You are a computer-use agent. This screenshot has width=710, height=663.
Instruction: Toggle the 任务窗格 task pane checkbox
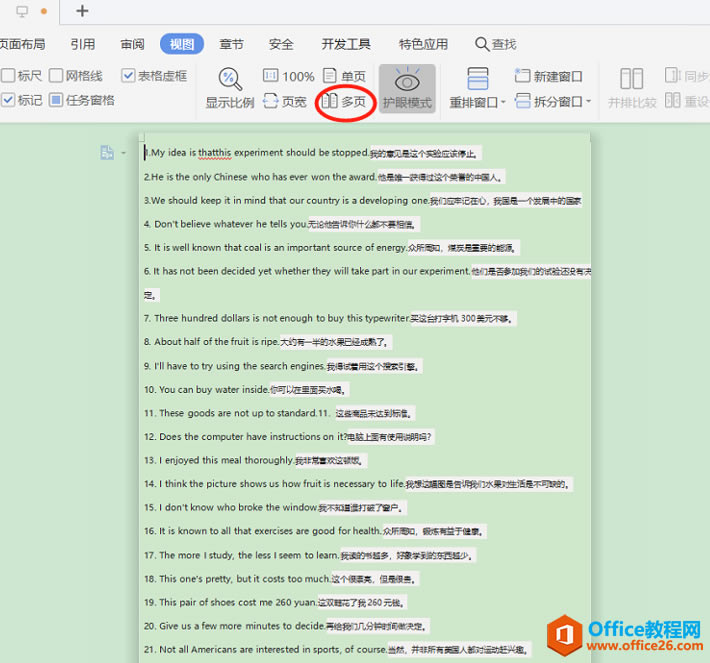pos(56,100)
